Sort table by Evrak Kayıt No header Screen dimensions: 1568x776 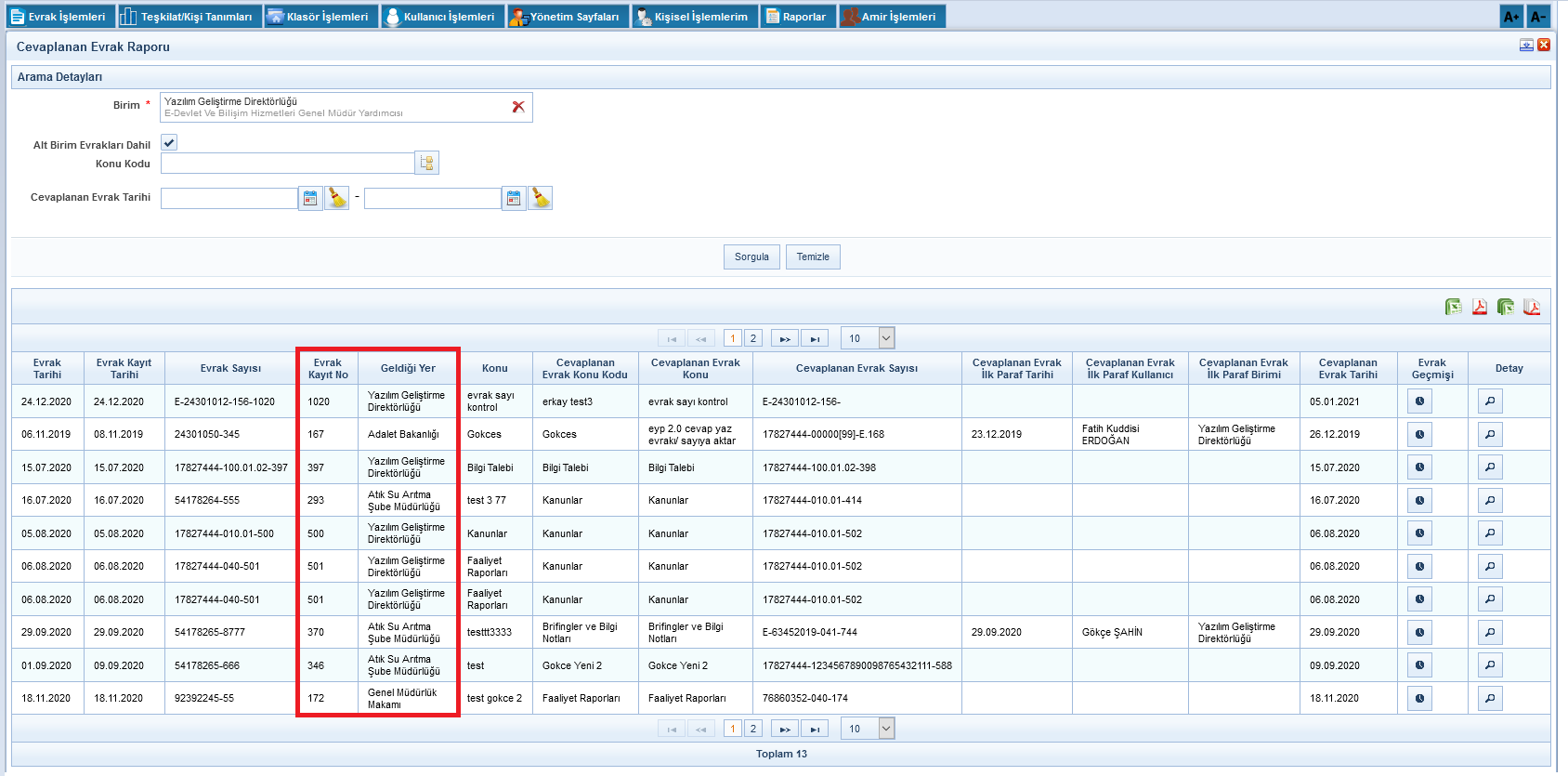point(328,369)
